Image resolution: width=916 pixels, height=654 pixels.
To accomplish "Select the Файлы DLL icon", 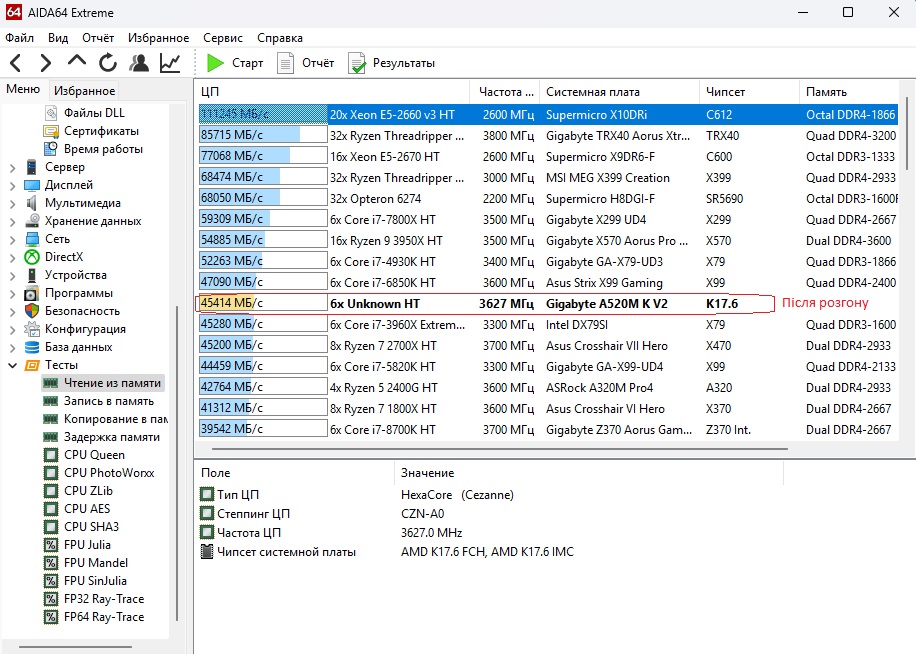I will [51, 113].
